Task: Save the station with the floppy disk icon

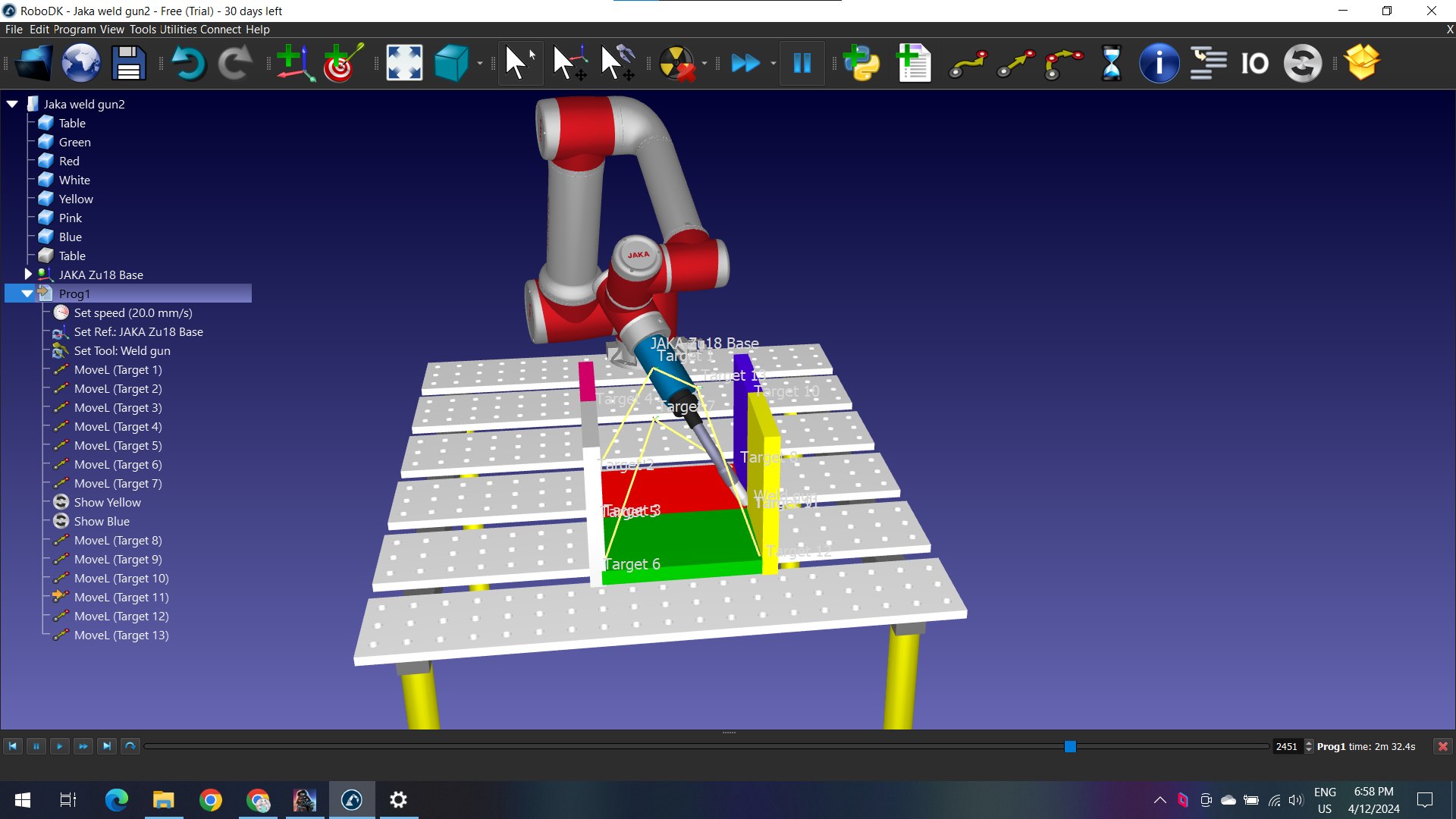Action: [128, 63]
